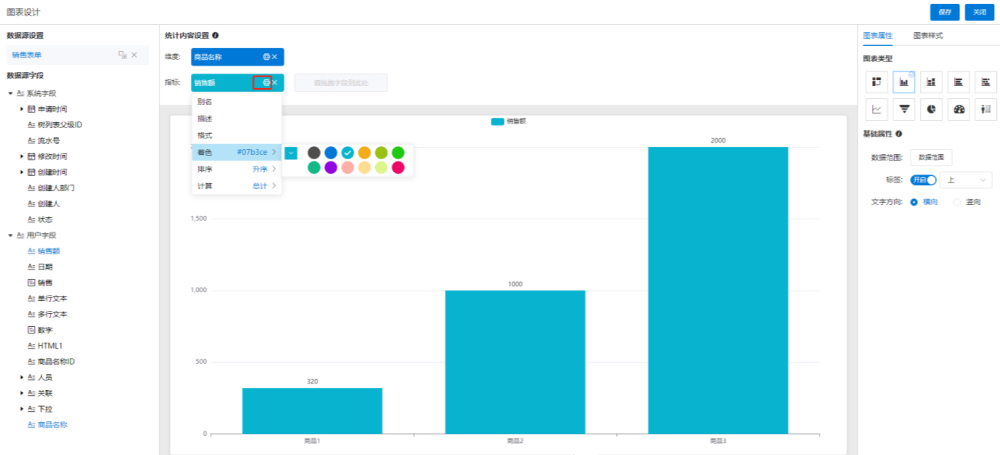Viewport: 1000px width, 455px height.
Task: Click the 保存 save button
Action: click(x=945, y=12)
